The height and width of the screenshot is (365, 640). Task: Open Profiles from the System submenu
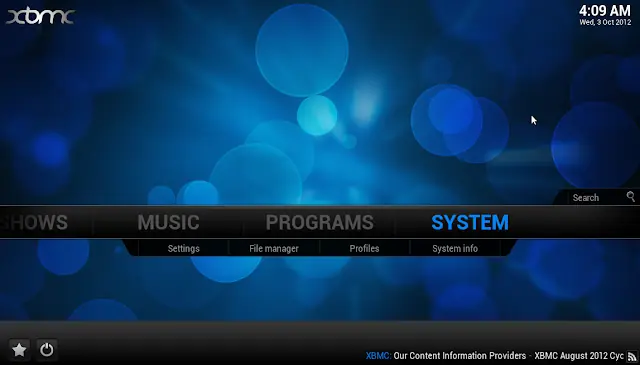(364, 248)
